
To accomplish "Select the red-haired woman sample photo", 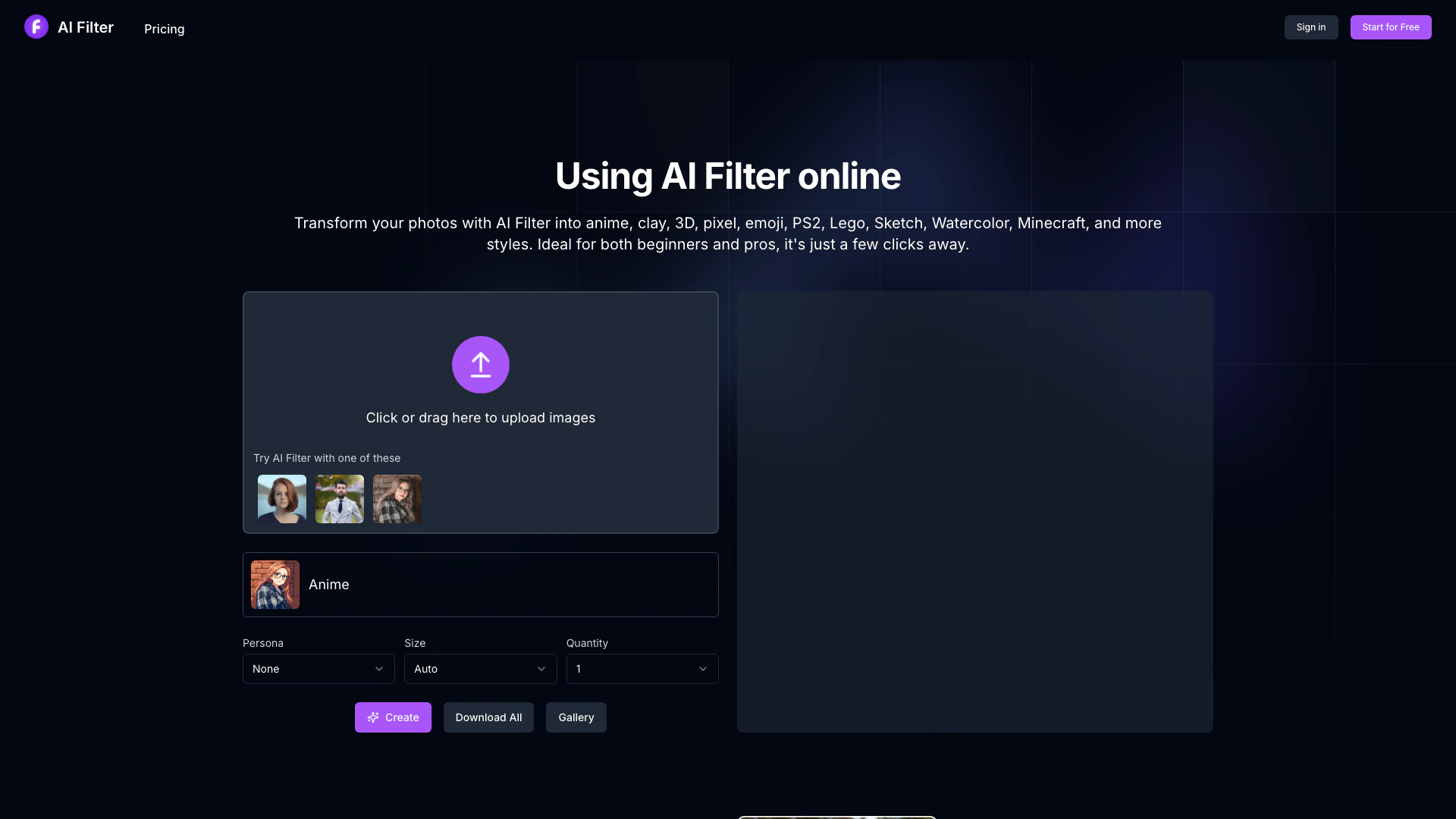I will point(282,499).
